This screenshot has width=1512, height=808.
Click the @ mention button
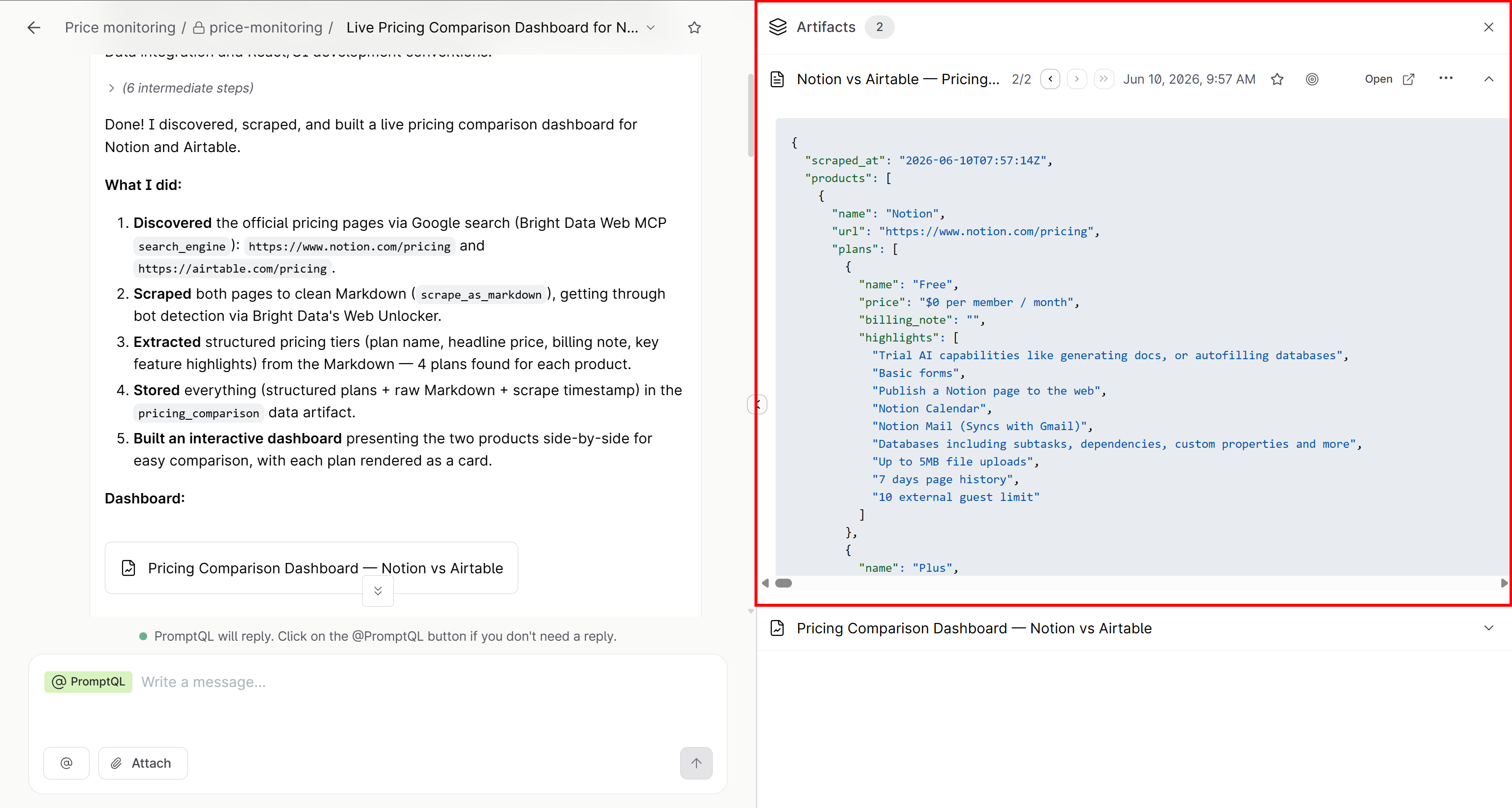pyautogui.click(x=66, y=763)
